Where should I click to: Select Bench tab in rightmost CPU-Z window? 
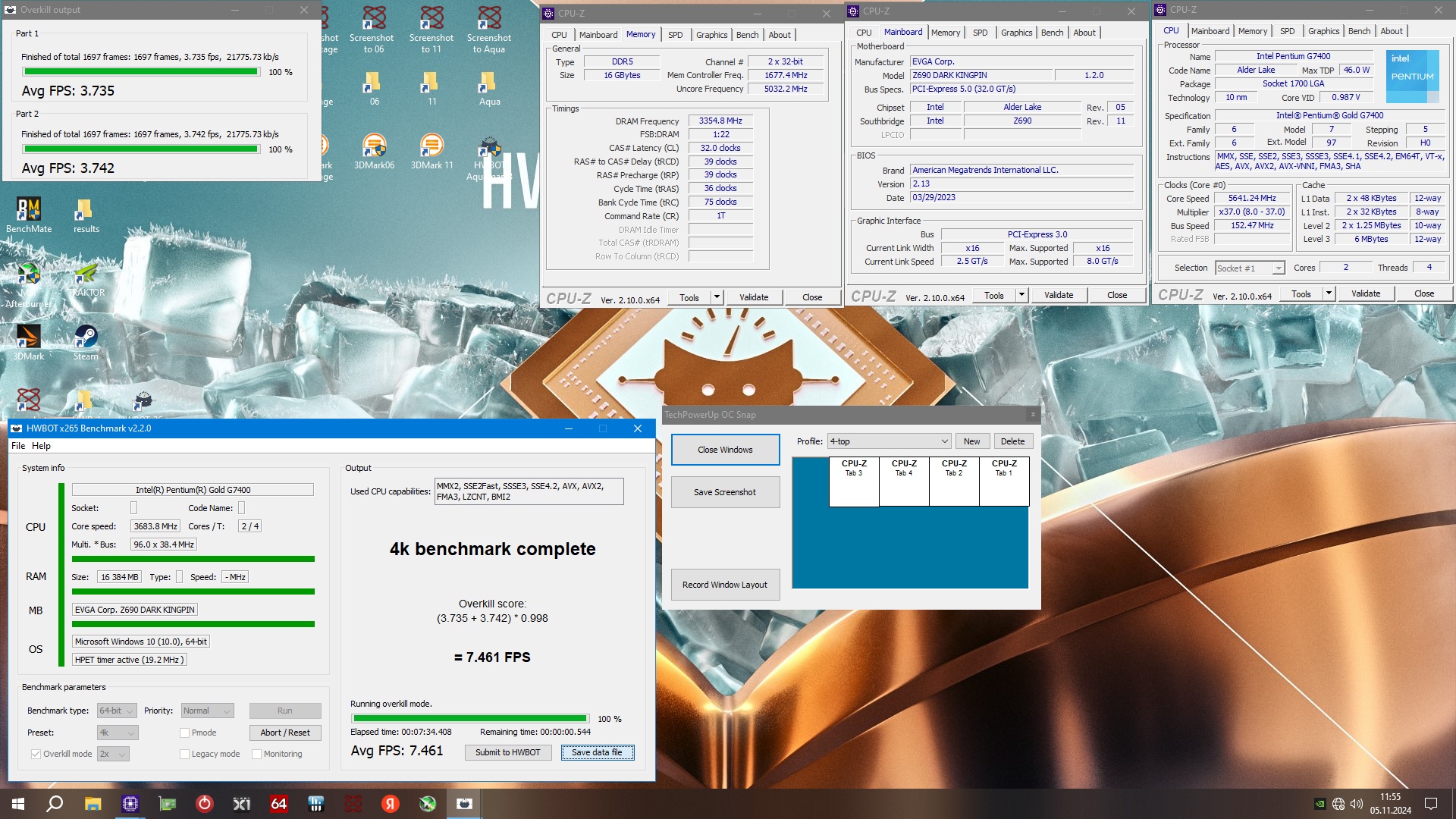(1359, 31)
